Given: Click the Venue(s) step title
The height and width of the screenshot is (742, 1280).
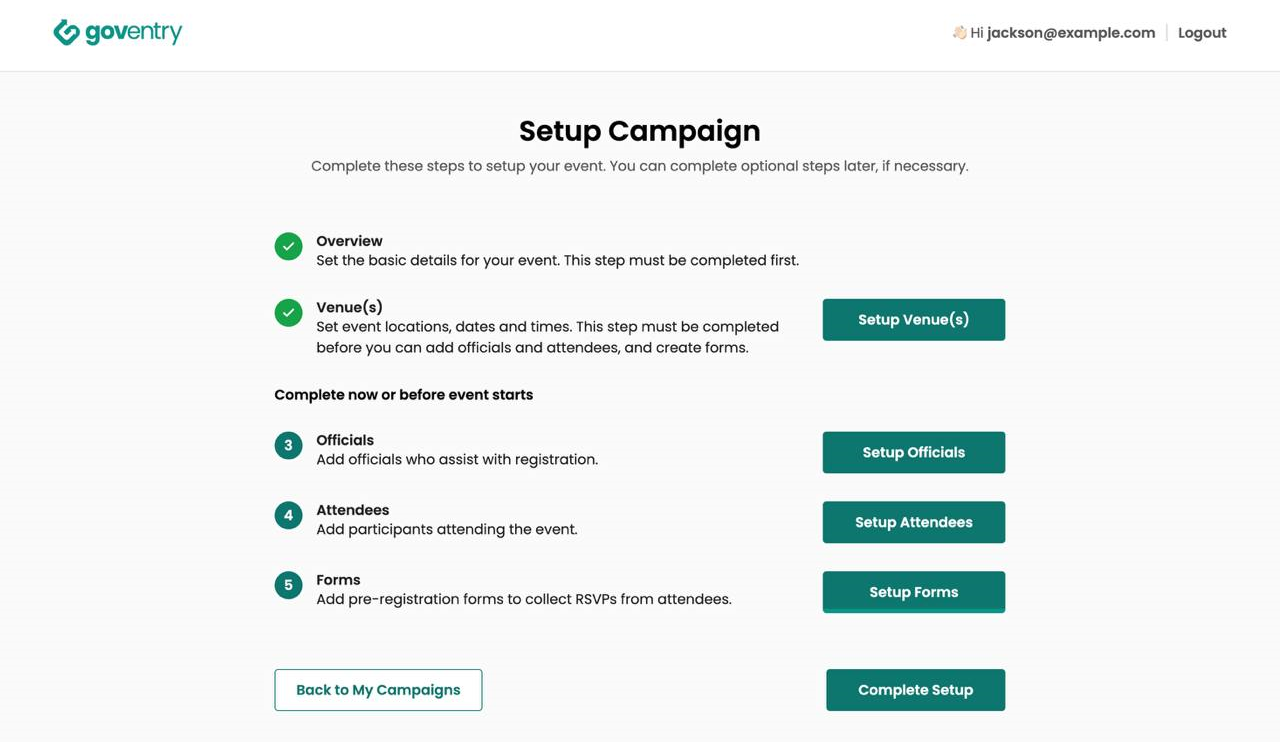Looking at the screenshot, I should click(349, 307).
